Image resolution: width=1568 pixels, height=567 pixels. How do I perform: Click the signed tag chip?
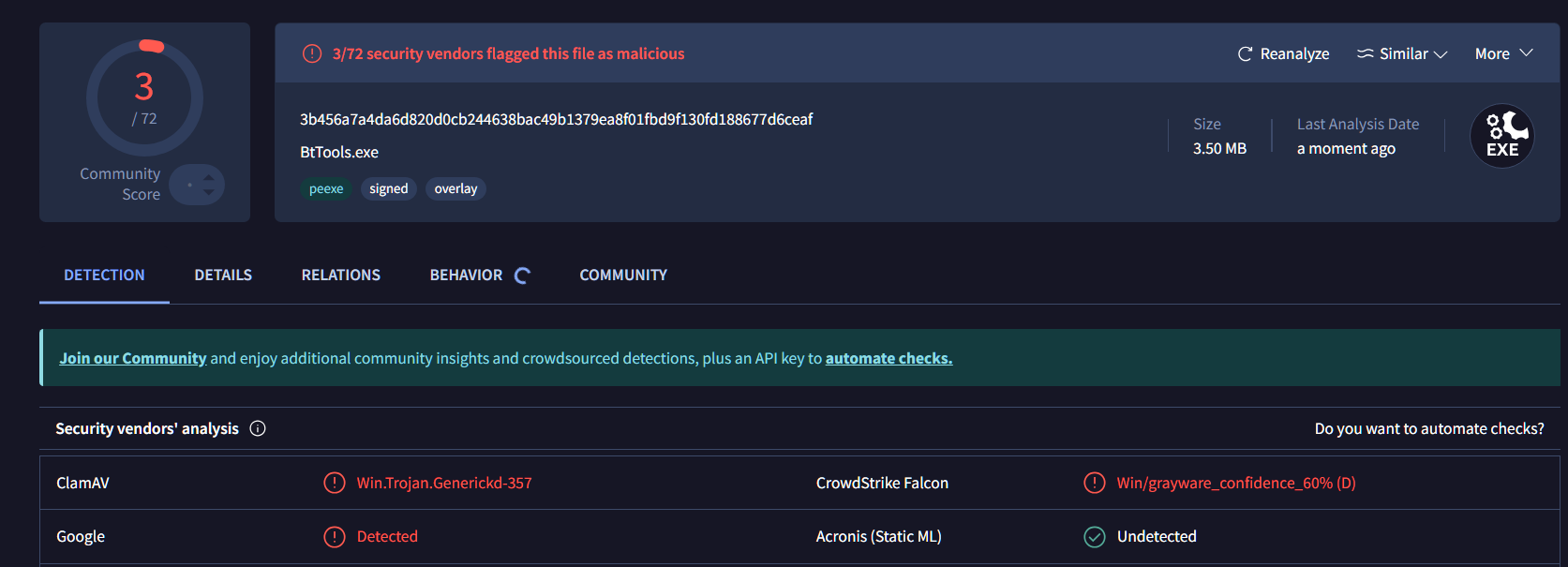point(388,189)
